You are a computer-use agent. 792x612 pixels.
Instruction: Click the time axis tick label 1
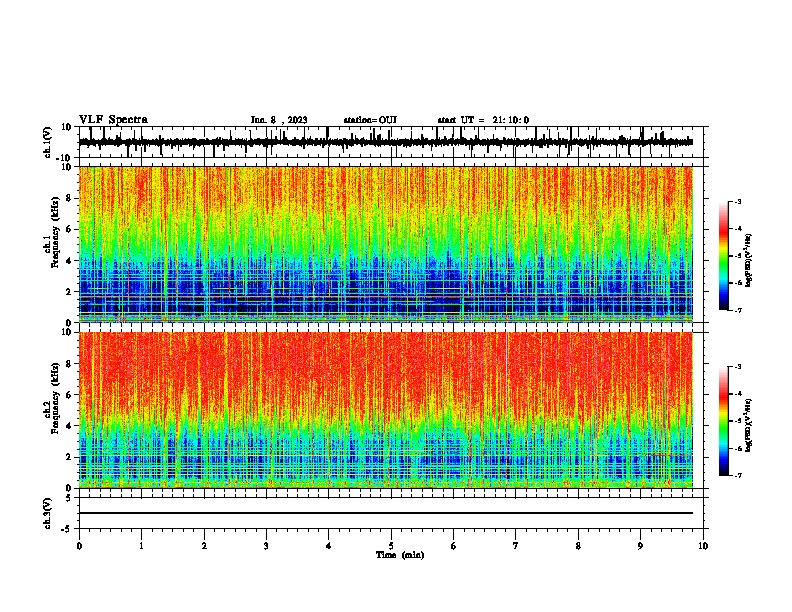coord(141,546)
